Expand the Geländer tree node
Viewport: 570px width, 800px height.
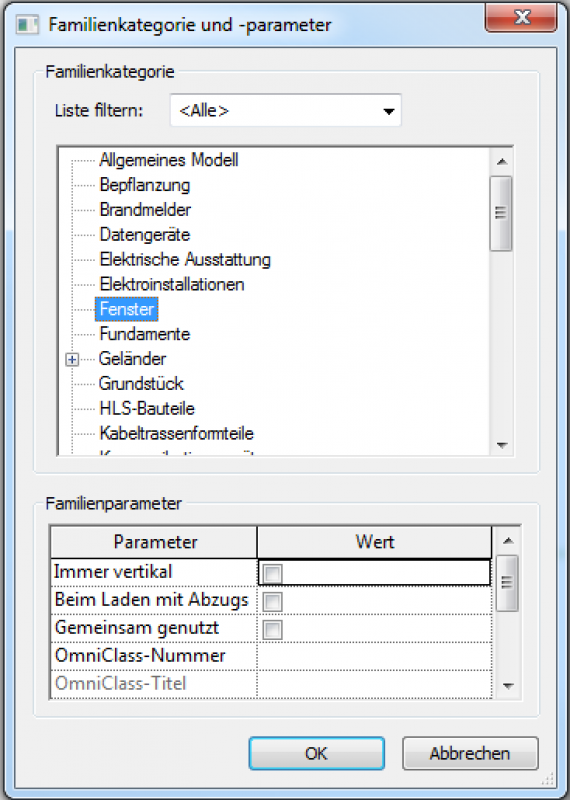click(72, 360)
